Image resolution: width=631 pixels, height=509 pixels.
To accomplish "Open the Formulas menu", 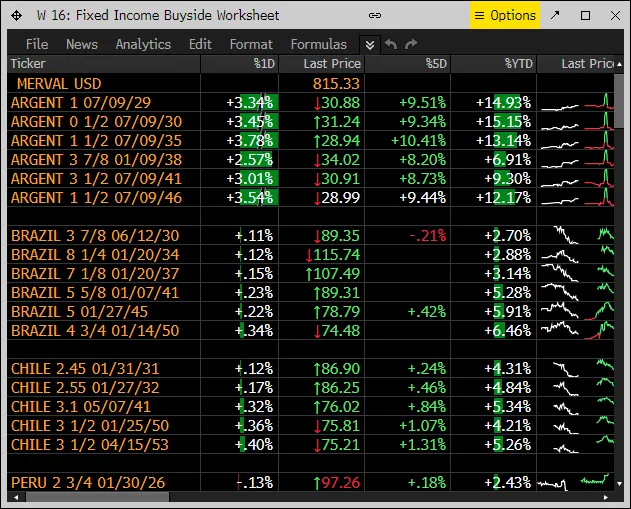I will point(319,44).
